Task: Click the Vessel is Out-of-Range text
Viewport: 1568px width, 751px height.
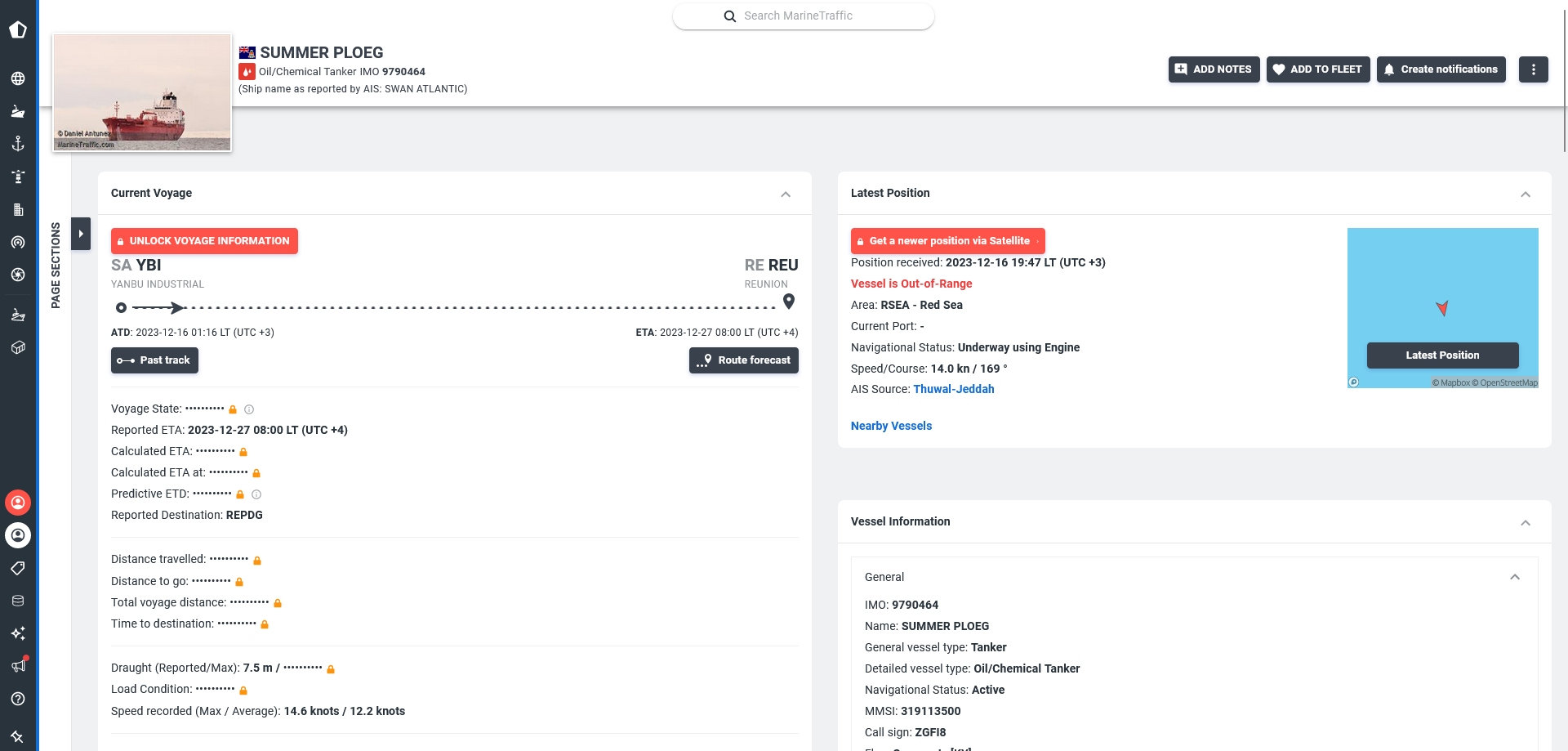Action: (x=911, y=284)
